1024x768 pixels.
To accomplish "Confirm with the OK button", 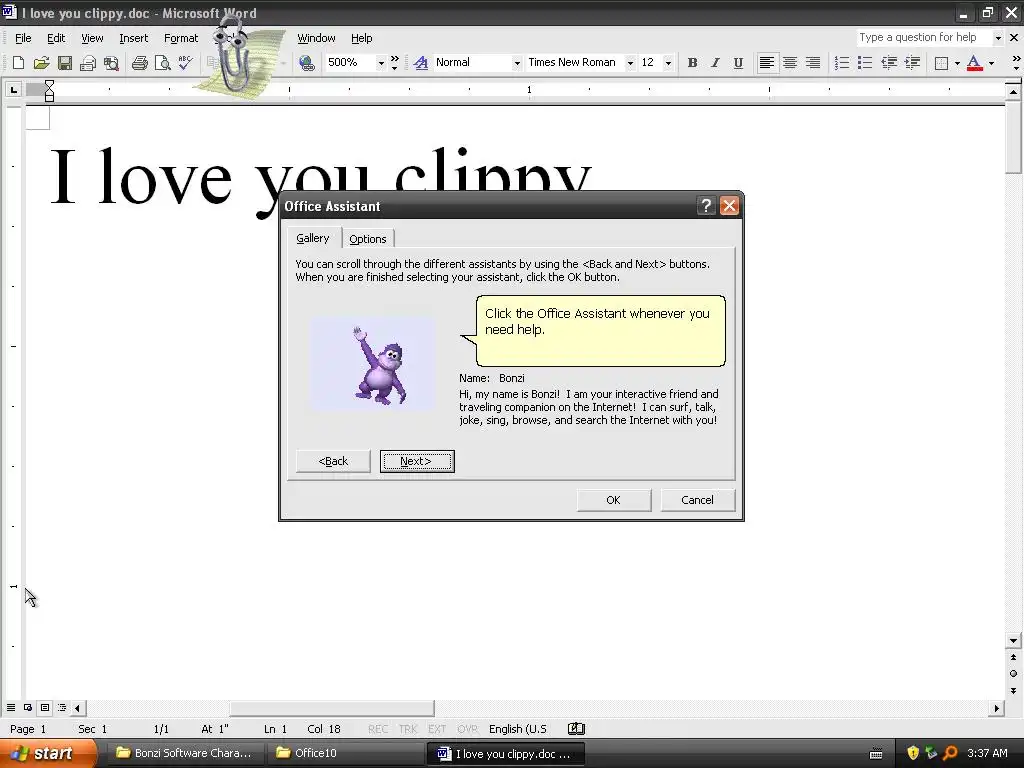I will [613, 500].
